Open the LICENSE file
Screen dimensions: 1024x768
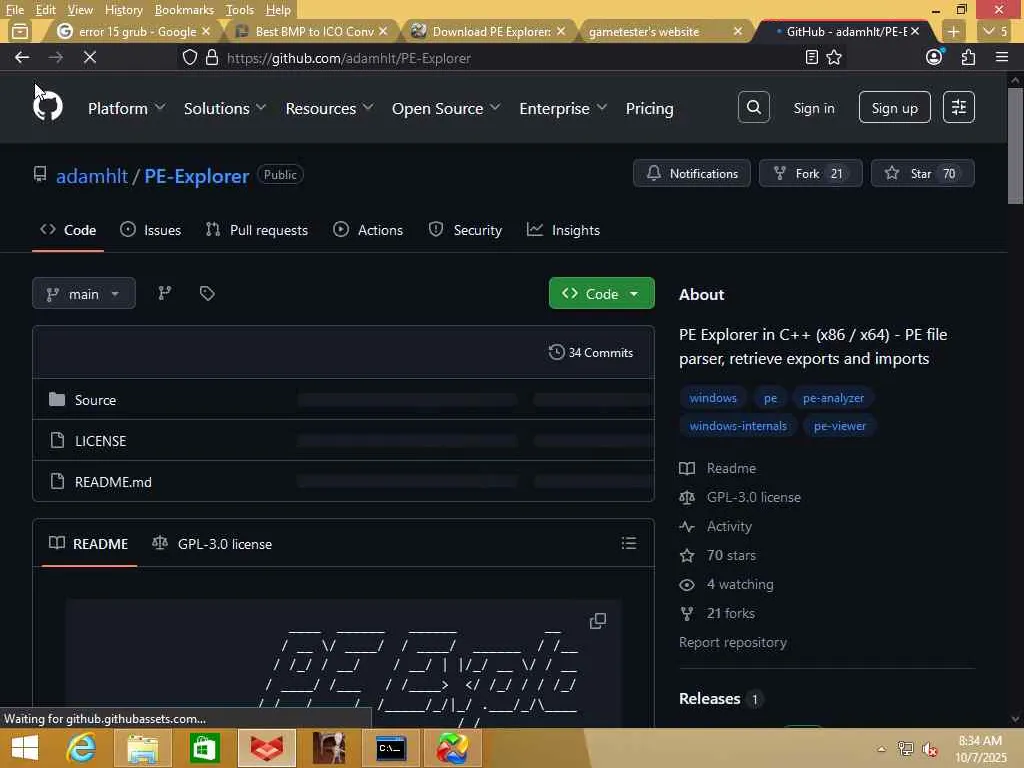tap(101, 441)
